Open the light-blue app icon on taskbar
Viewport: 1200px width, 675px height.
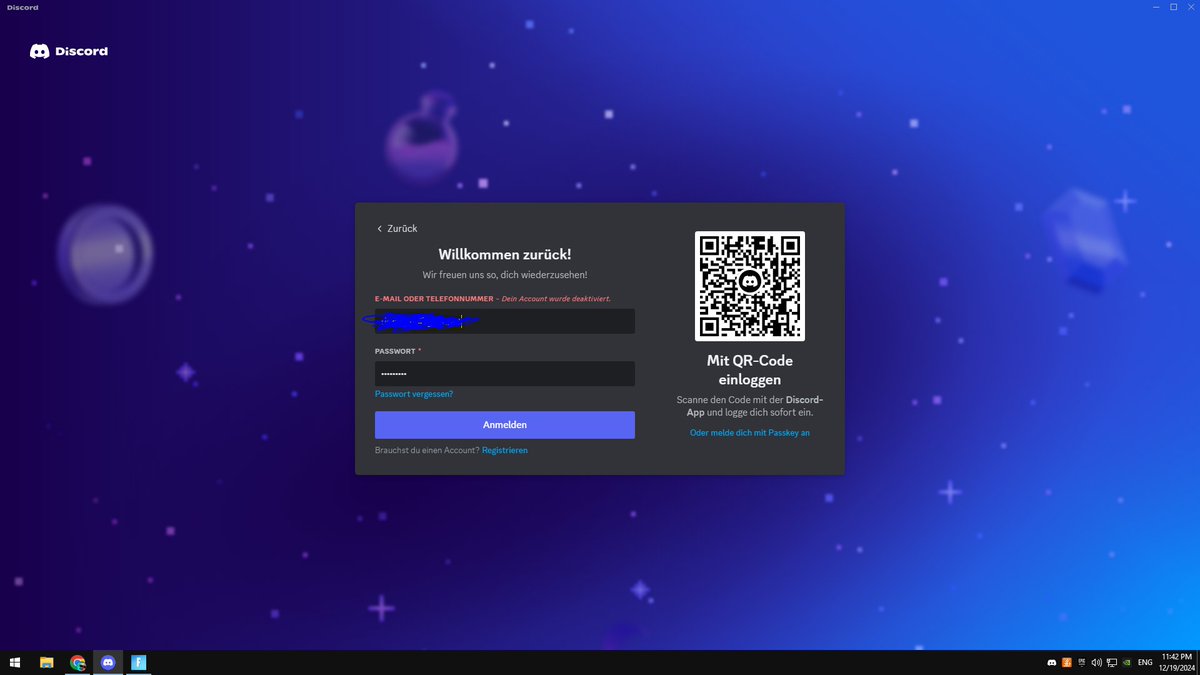pos(139,662)
